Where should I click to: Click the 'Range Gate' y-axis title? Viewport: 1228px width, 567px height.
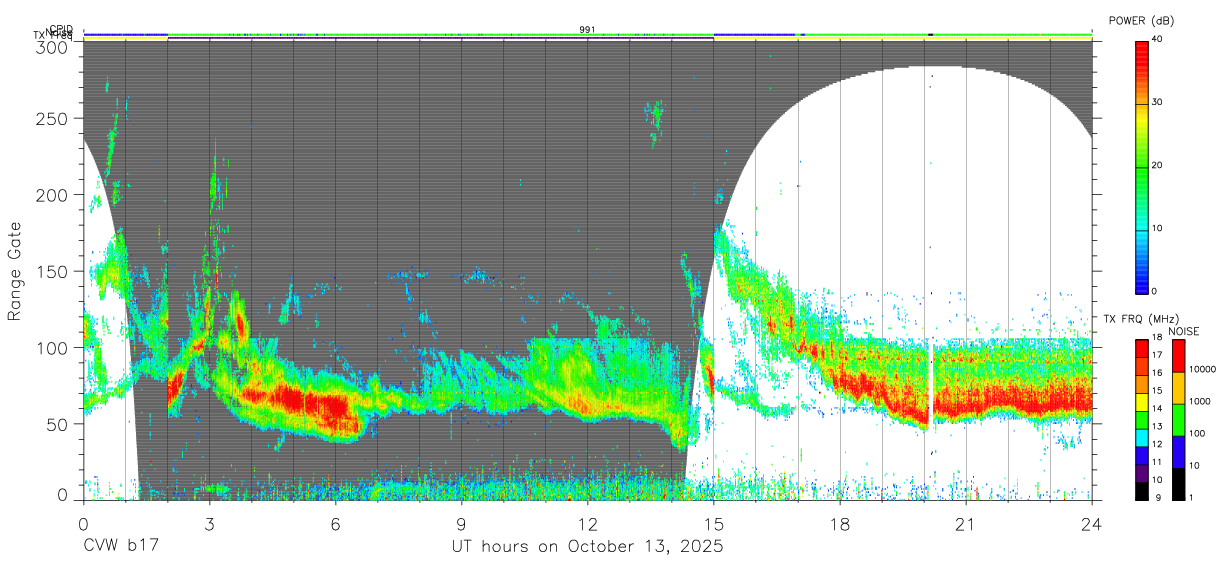click(15, 271)
